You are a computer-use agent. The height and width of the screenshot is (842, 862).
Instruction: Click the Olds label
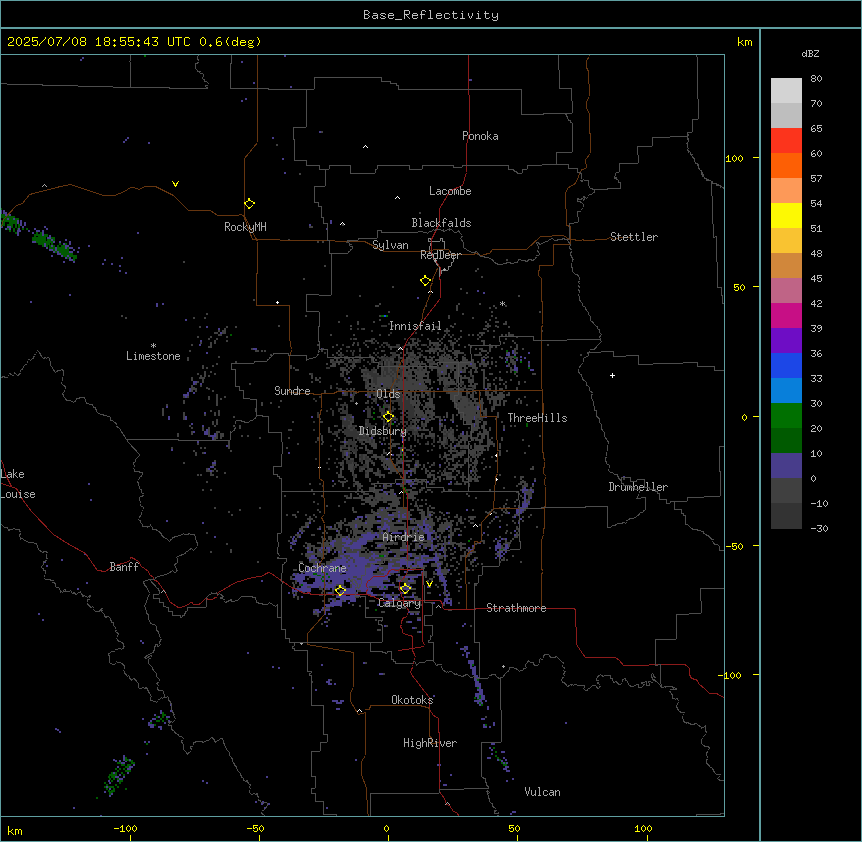coord(388,394)
